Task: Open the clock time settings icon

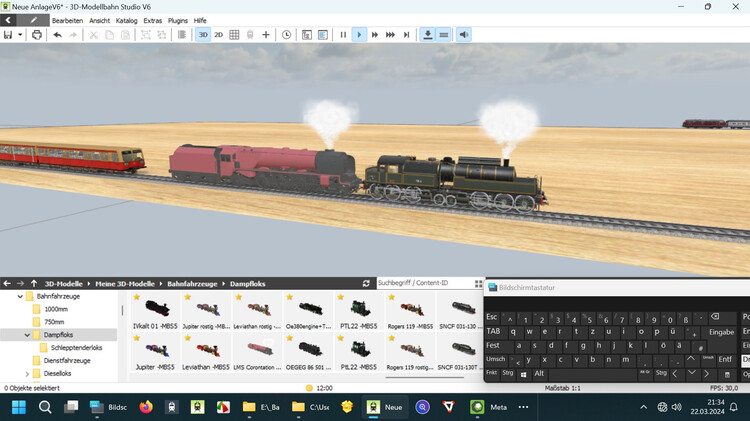Action: (286, 35)
